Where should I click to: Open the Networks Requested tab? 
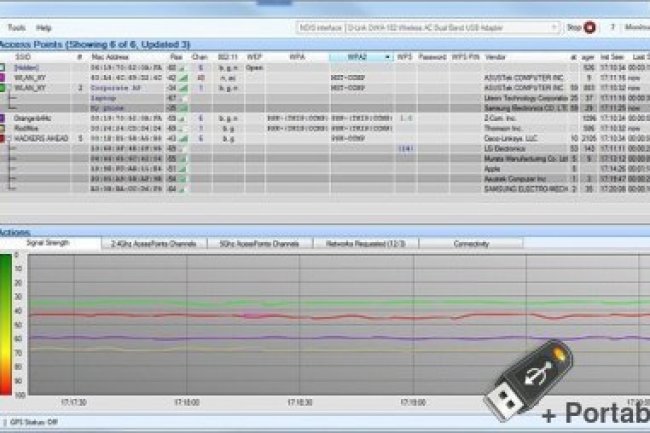[366, 244]
